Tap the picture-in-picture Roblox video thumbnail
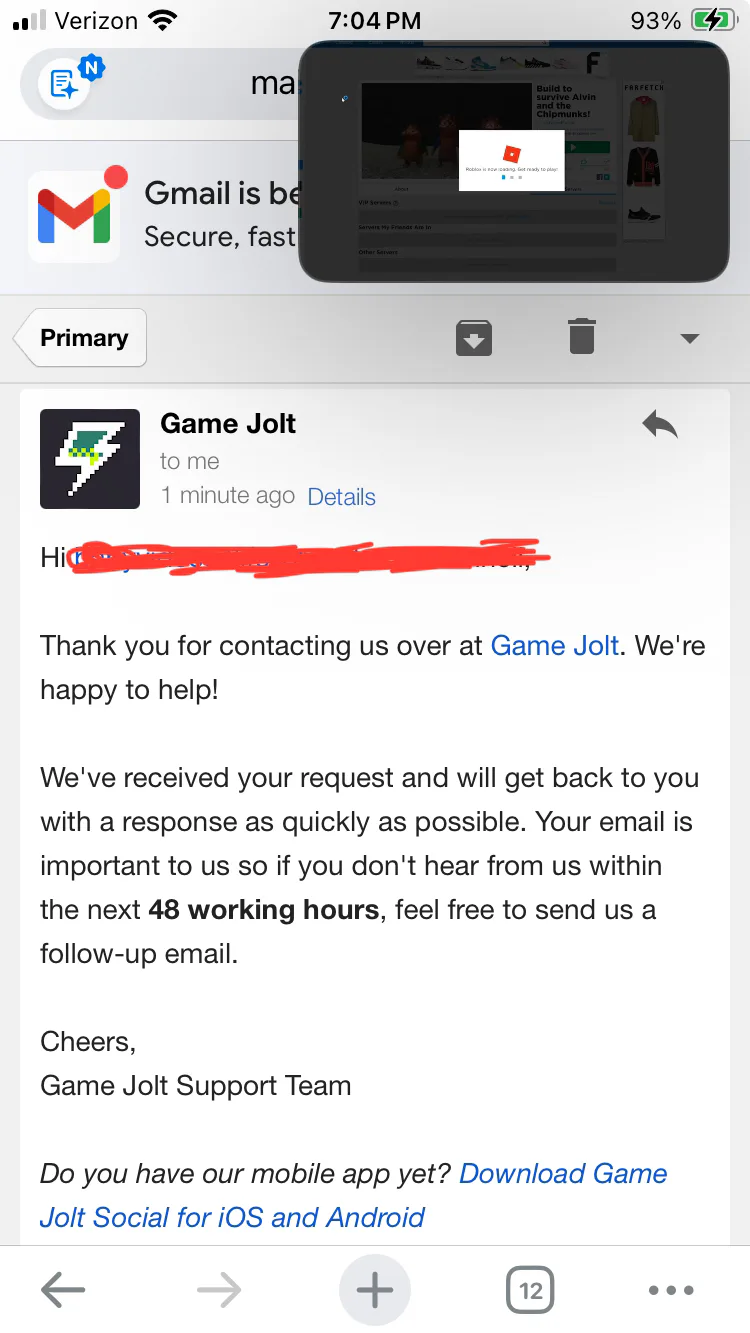This screenshot has height=1333, width=750. click(x=513, y=161)
